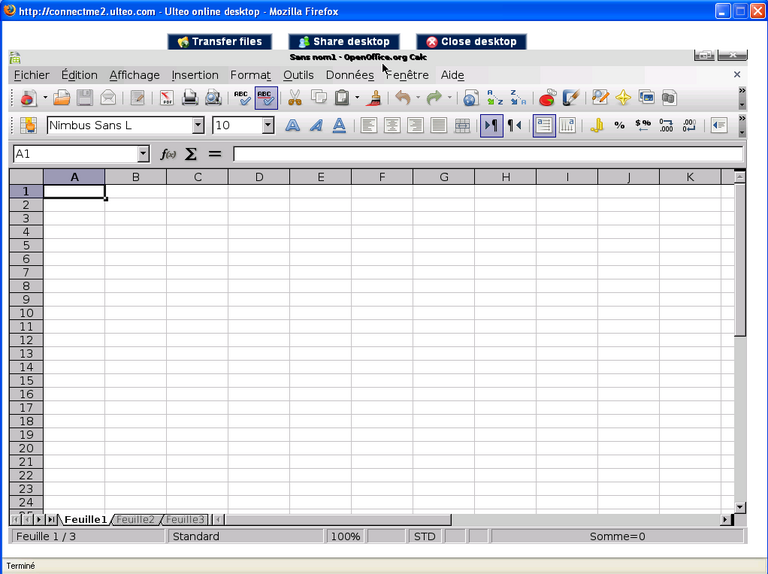Viewport: 768px width, 574px height.
Task: Click the Close desktop button
Action: 471,42
